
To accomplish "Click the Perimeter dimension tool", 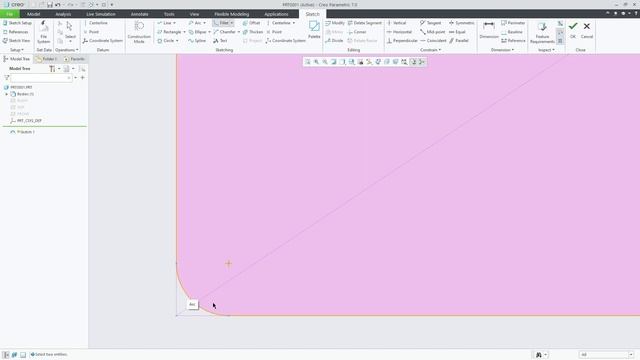I will (x=513, y=23).
